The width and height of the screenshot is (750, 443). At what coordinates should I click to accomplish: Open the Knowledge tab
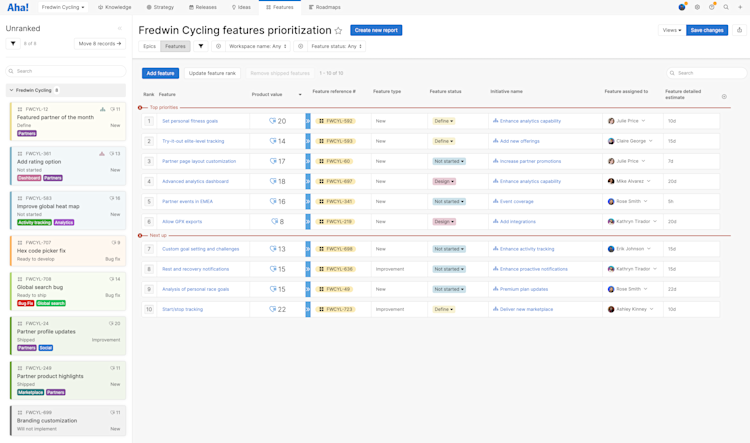tap(114, 7)
